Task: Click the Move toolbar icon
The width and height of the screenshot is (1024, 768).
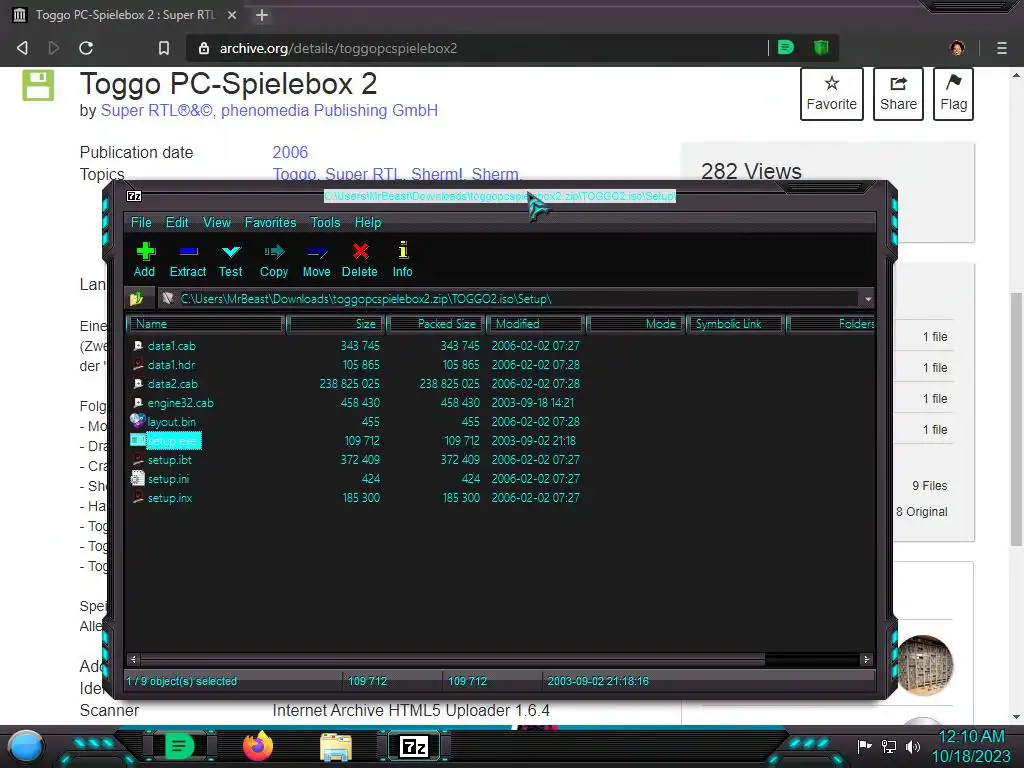Action: coord(317,252)
